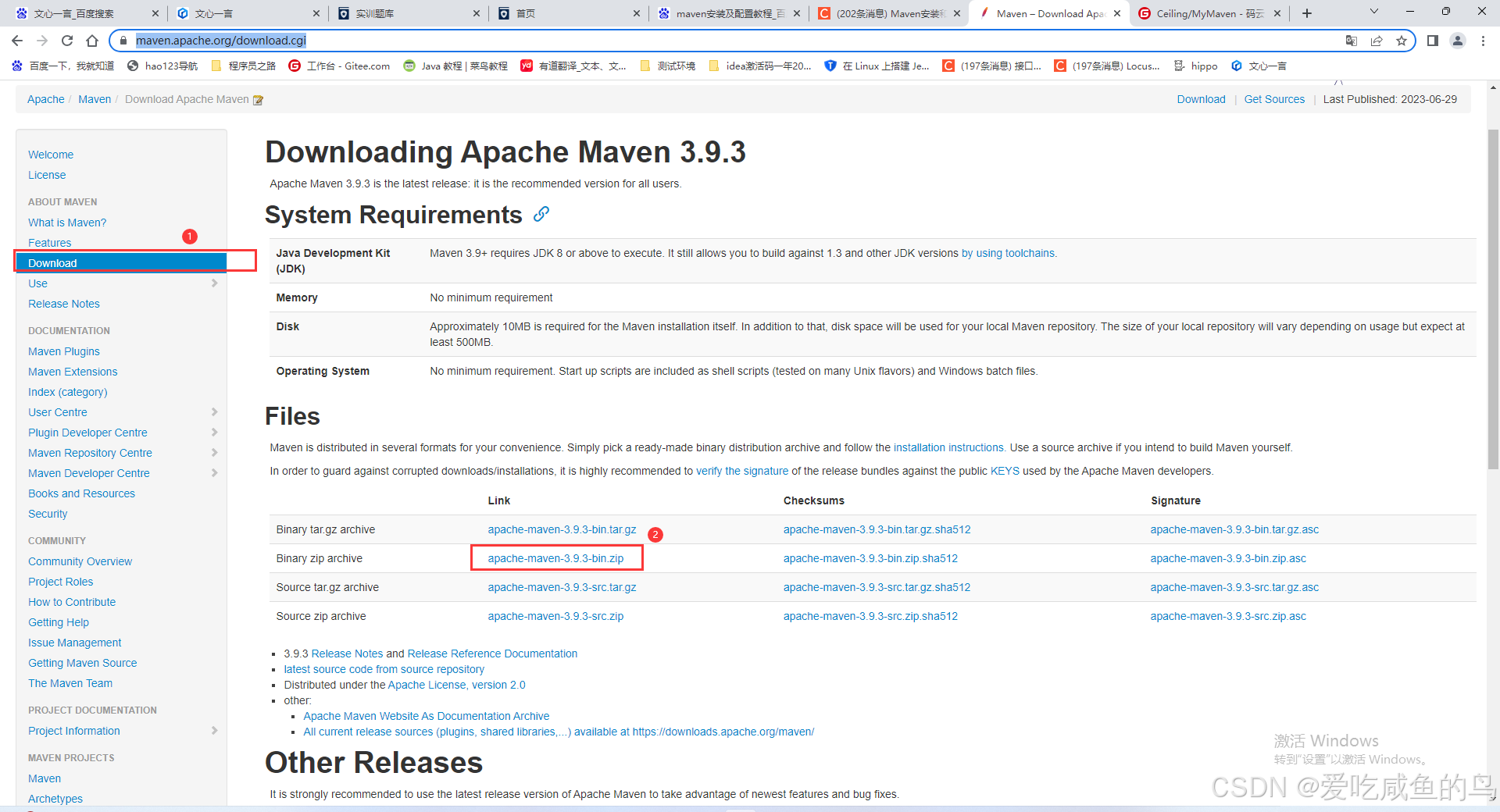The image size is (1500, 812).
Task: Expand the Project Information chevron
Action: tap(214, 731)
